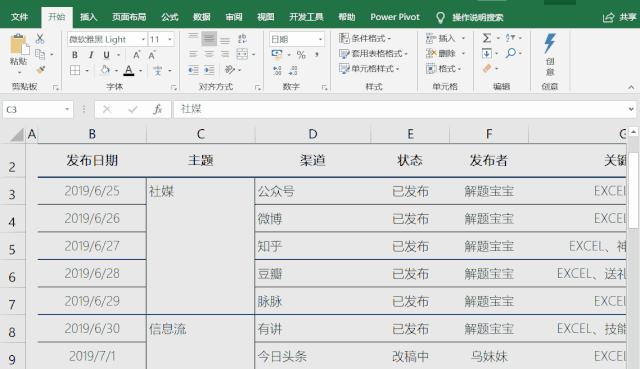640x369 pixels.
Task: Open 单元格样式 cell styles menu
Action: tap(369, 69)
